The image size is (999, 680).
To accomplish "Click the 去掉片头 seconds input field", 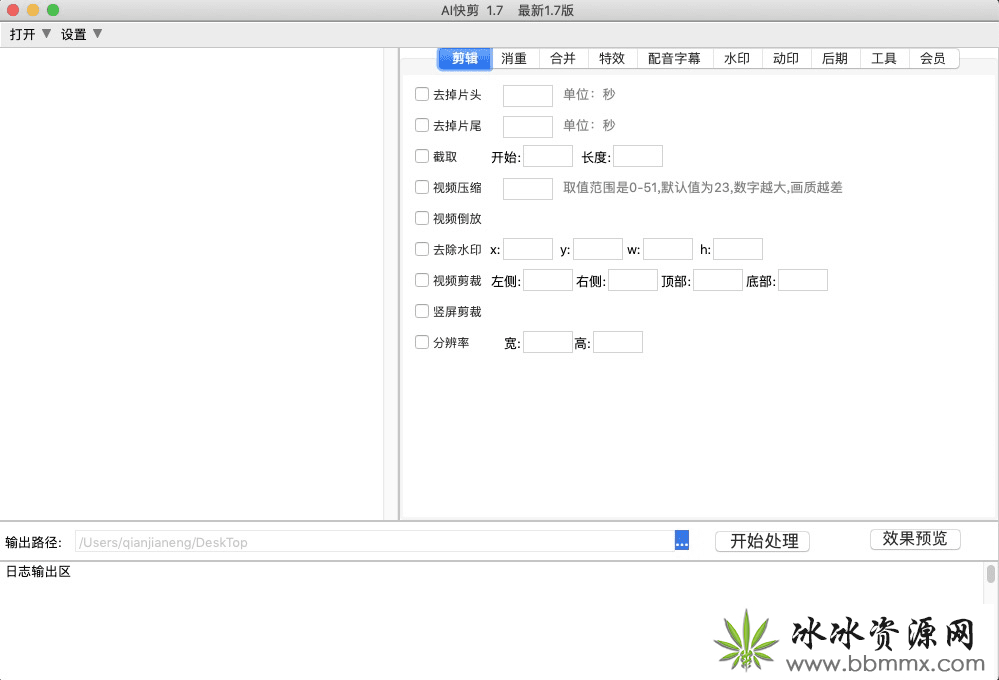I will pyautogui.click(x=528, y=96).
